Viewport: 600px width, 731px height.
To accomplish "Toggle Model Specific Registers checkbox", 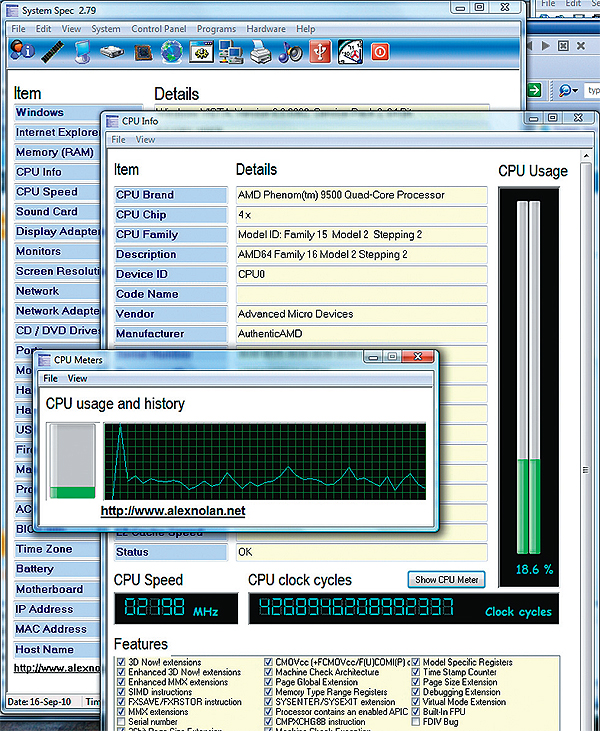I will point(415,662).
